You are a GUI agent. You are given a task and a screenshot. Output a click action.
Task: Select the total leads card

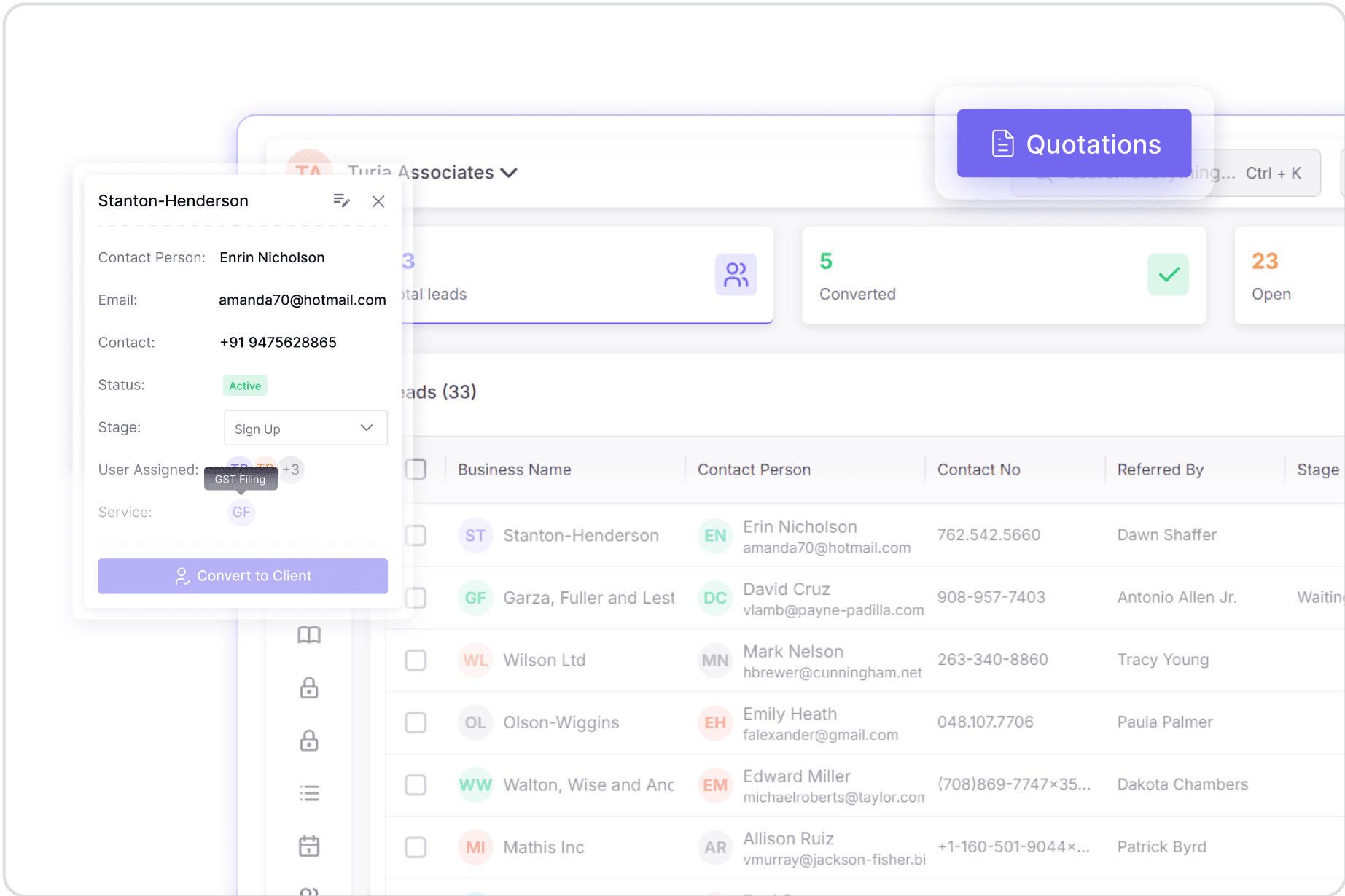587,276
